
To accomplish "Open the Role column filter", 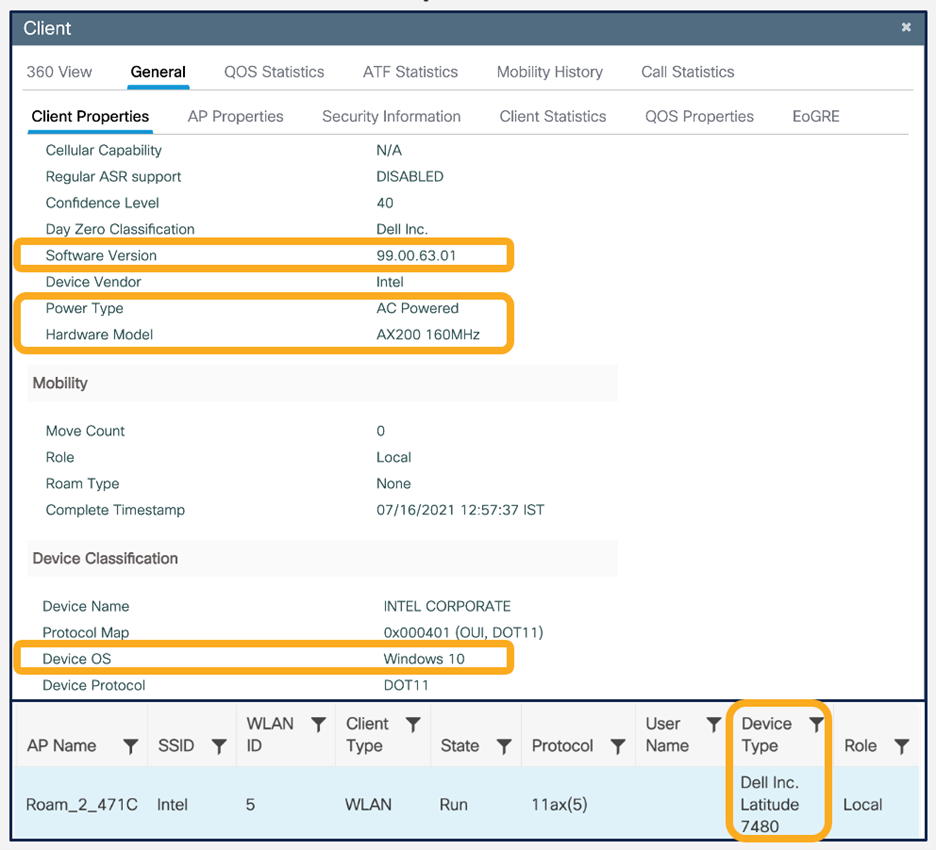I will coord(903,746).
